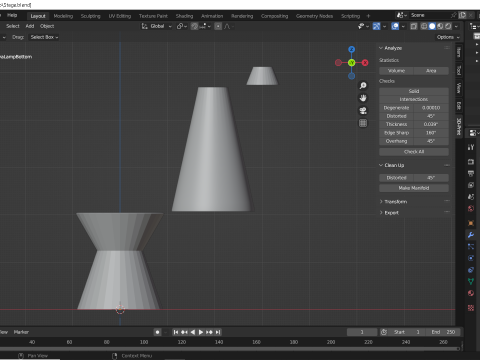Screen dimensions: 480x360
Task: Switch to material preview shading
Action: [440, 26]
